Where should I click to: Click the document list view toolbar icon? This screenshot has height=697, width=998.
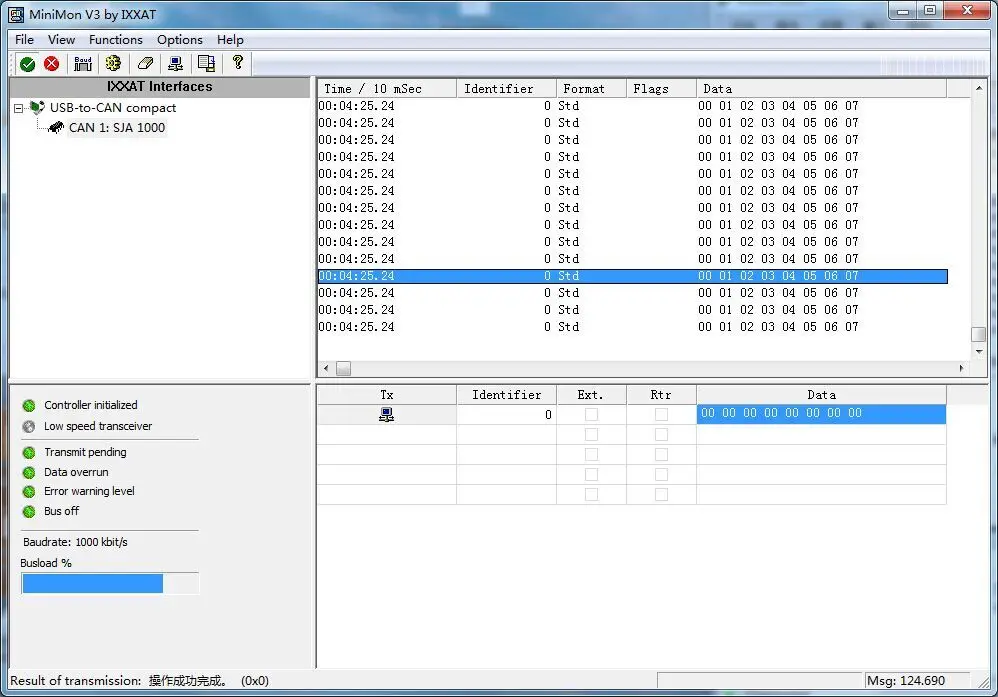(x=206, y=63)
